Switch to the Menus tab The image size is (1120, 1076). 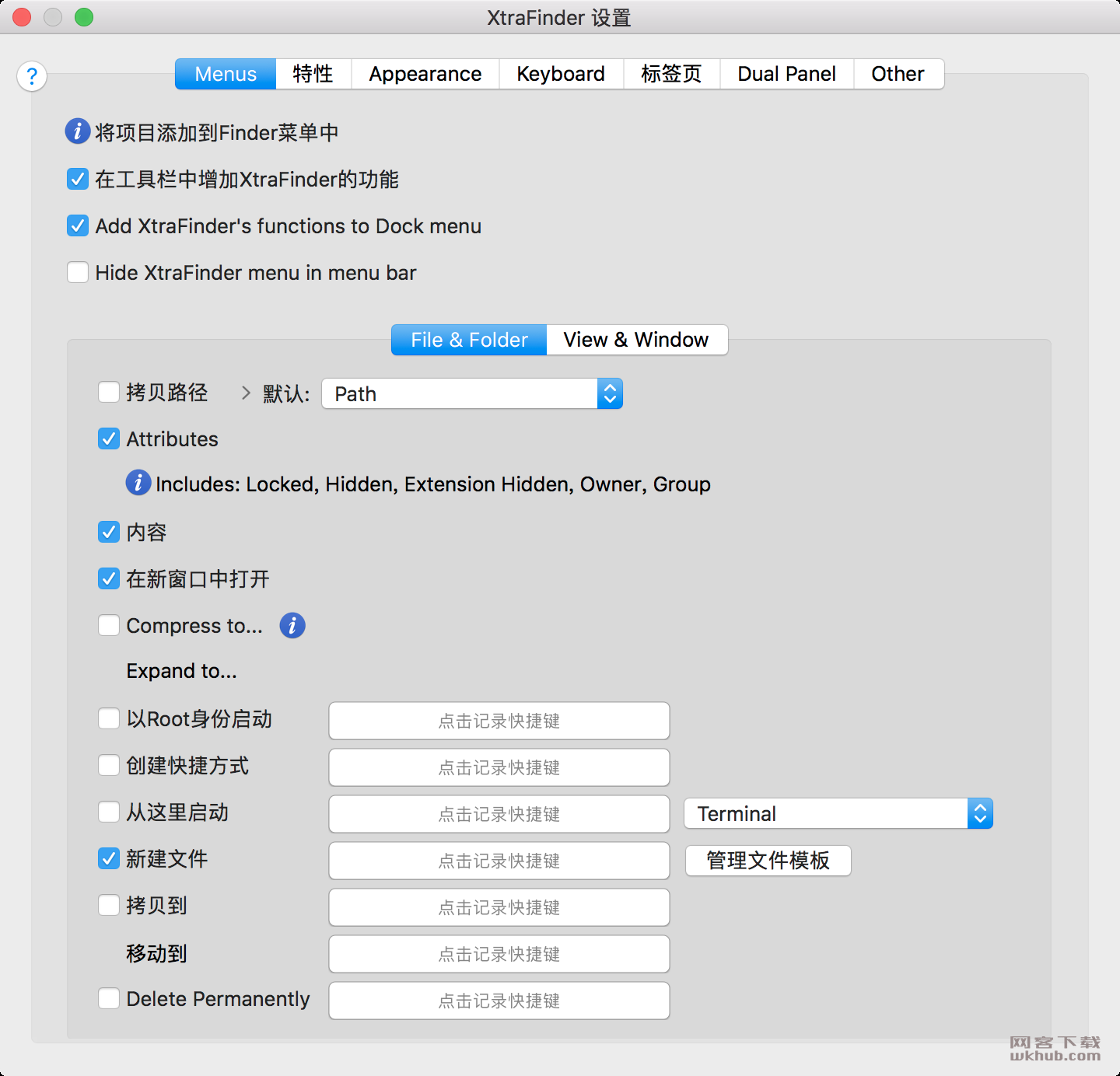click(x=226, y=74)
